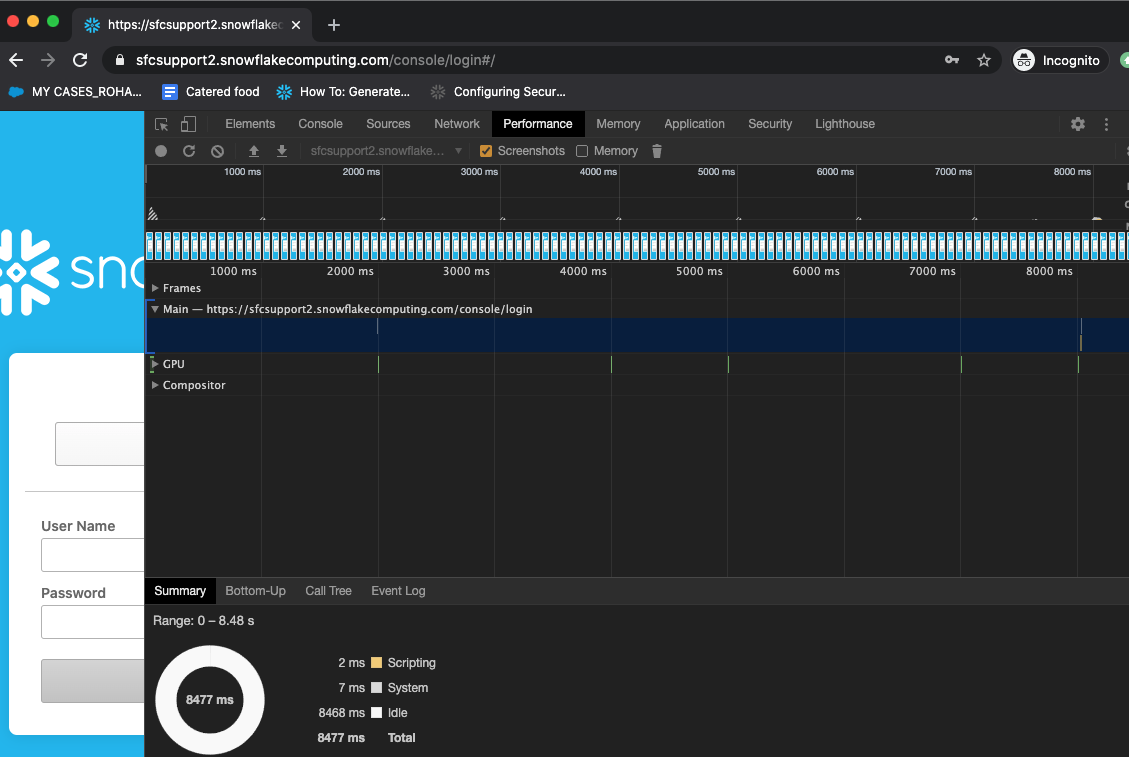
Task: Save the current performance profile
Action: 281,150
